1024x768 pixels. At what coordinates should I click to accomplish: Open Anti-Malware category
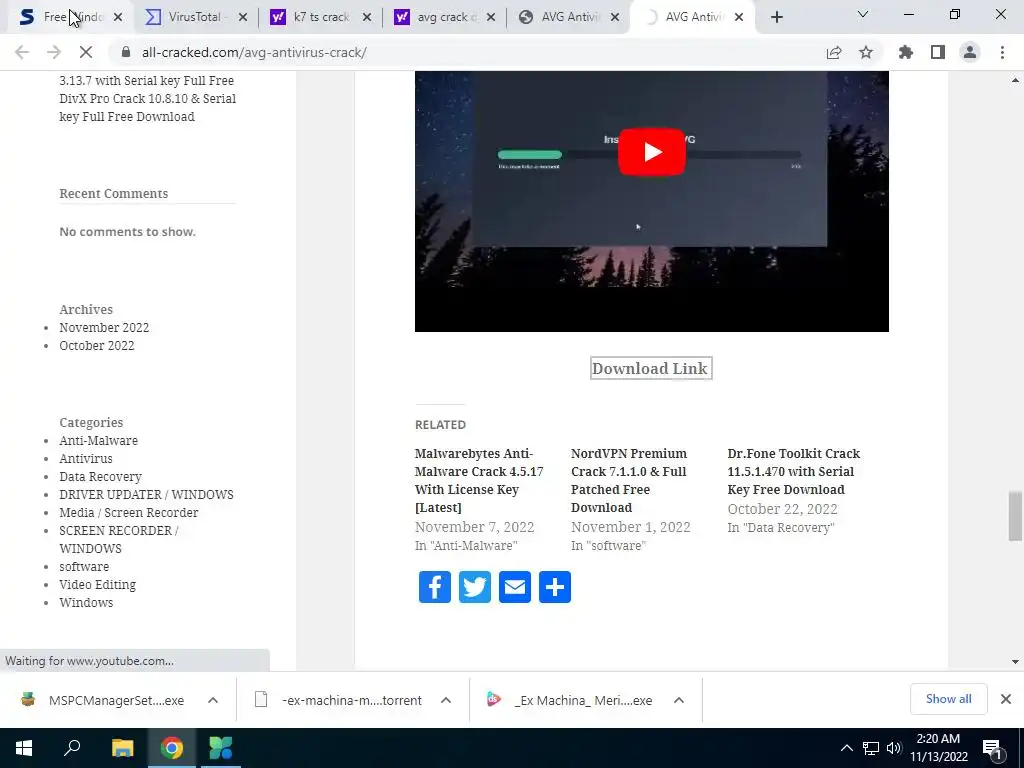click(x=99, y=440)
